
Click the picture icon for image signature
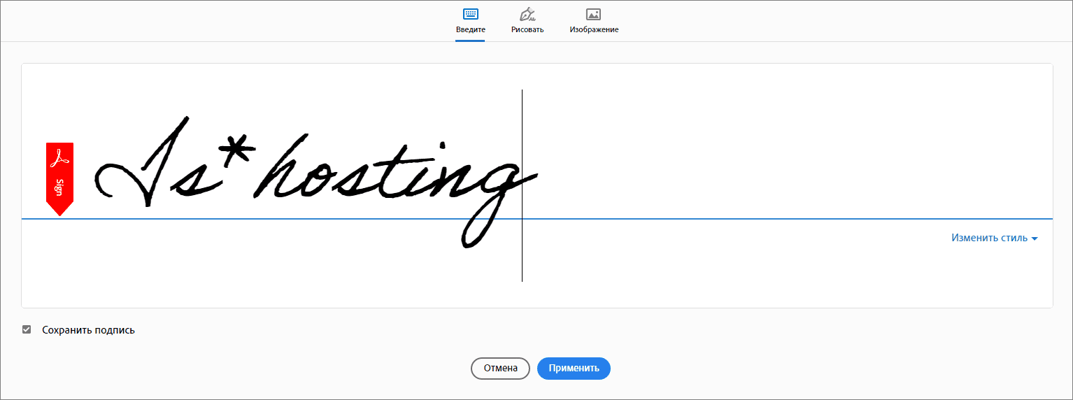coord(593,14)
